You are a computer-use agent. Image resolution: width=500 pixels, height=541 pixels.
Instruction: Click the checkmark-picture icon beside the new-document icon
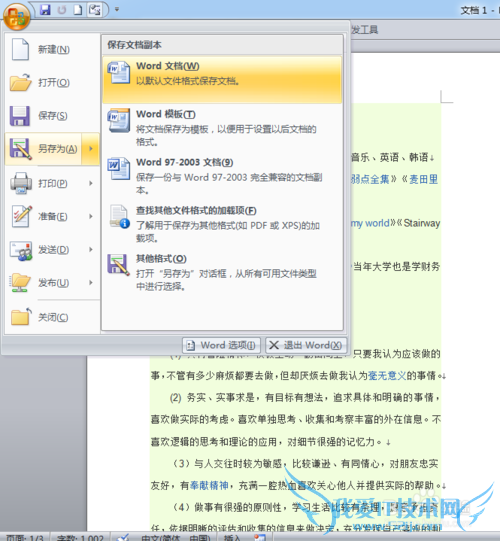(95, 10)
